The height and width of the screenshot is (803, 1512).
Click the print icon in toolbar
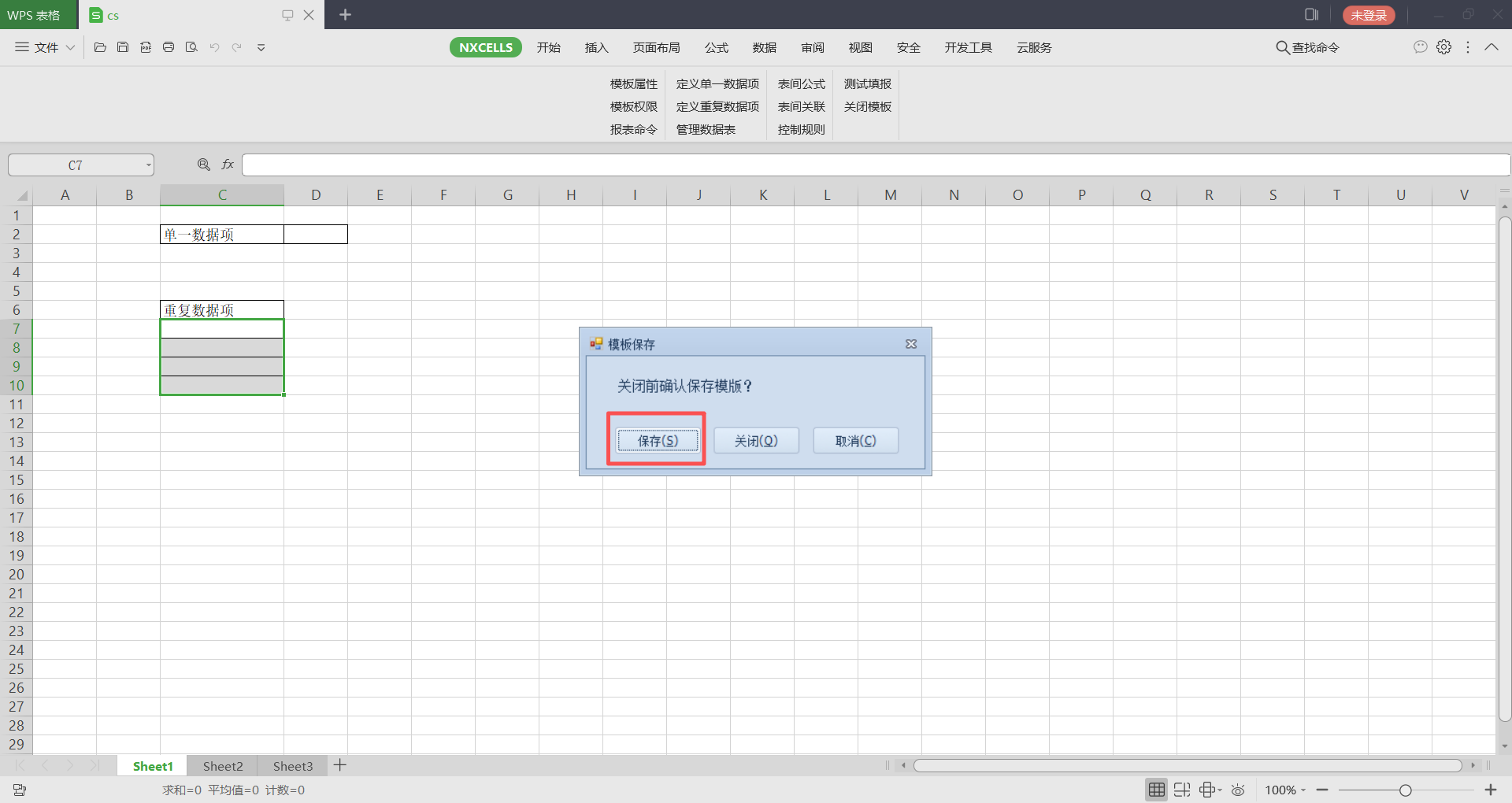pos(169,47)
